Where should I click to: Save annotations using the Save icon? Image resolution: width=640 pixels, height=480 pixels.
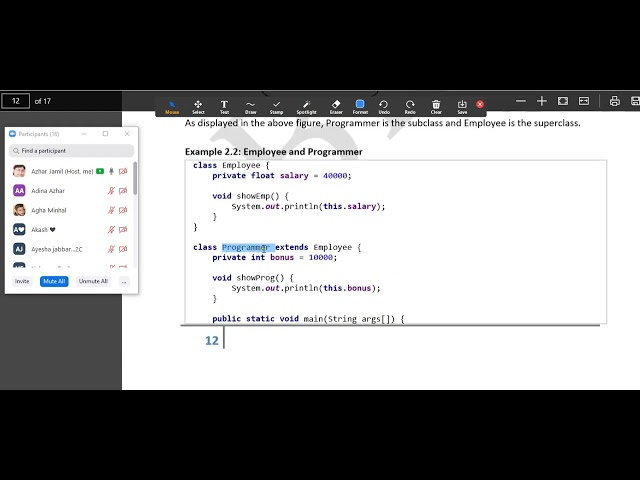pyautogui.click(x=462, y=105)
